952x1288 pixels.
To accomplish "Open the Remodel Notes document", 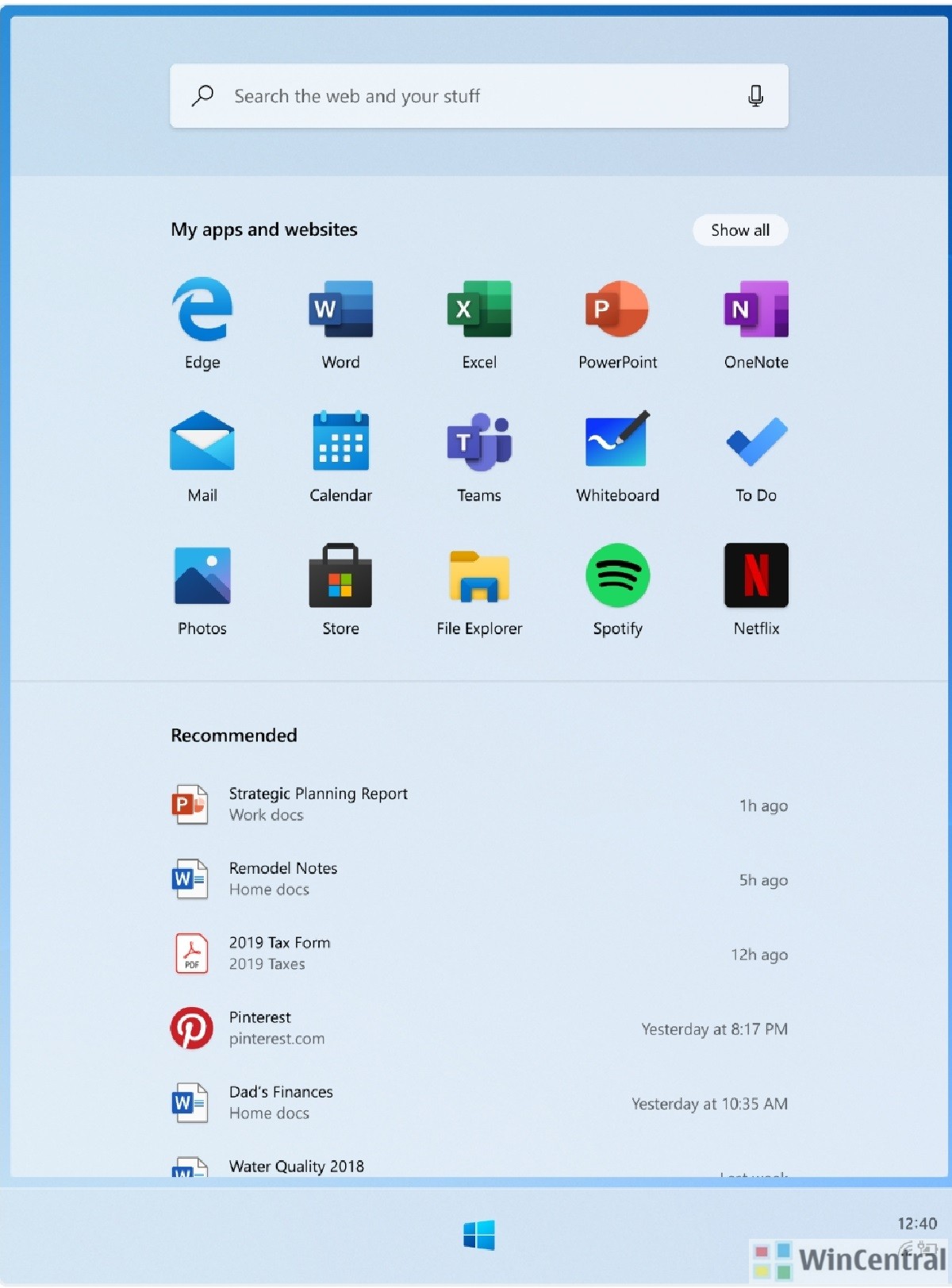I will pyautogui.click(x=479, y=879).
